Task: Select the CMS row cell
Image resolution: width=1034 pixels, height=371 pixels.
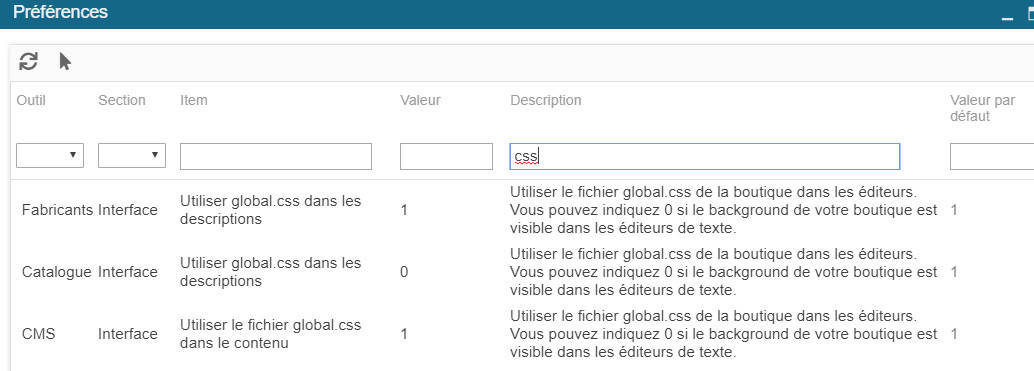Action: [x=38, y=333]
